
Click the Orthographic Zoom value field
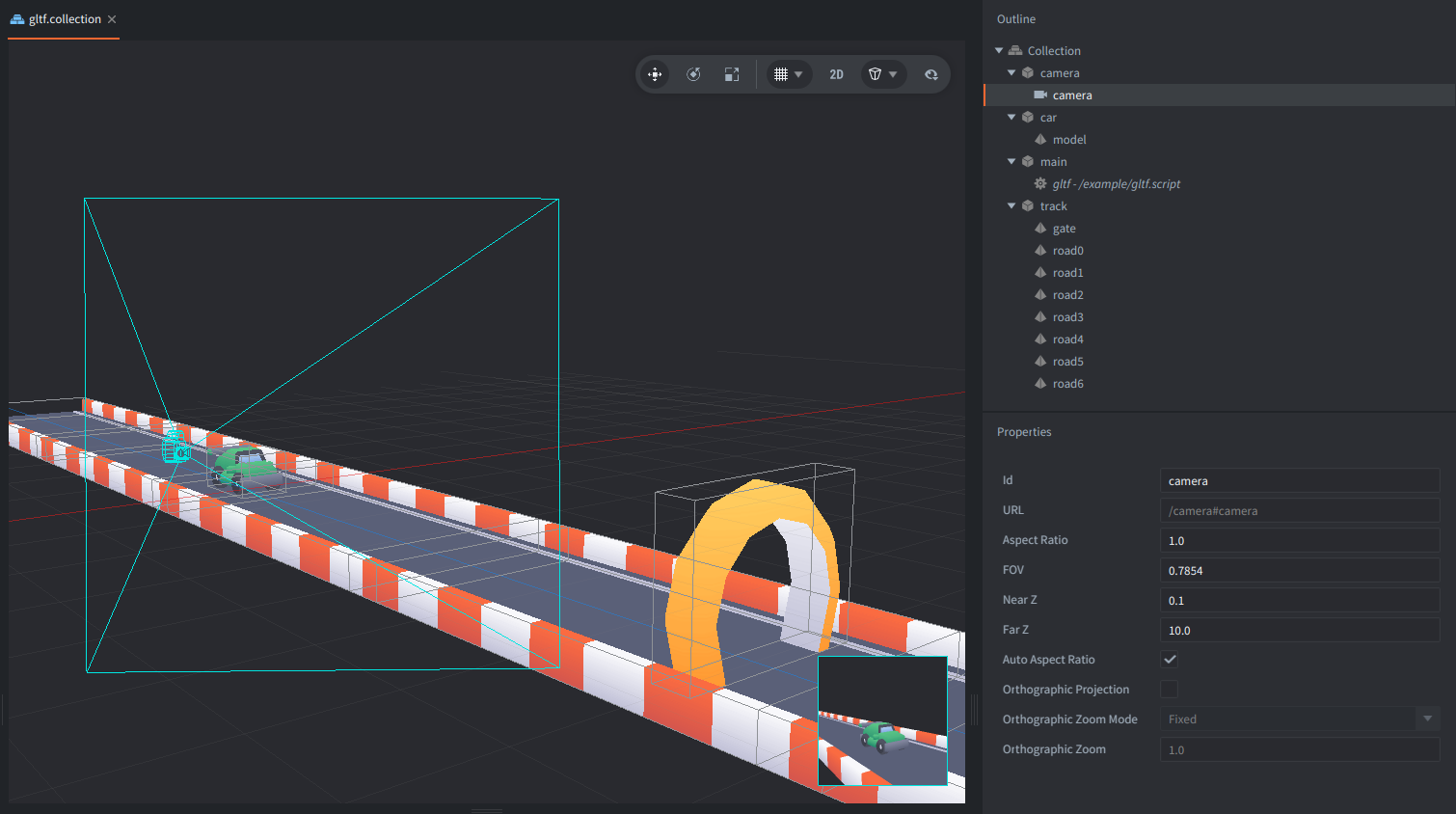coord(1300,749)
